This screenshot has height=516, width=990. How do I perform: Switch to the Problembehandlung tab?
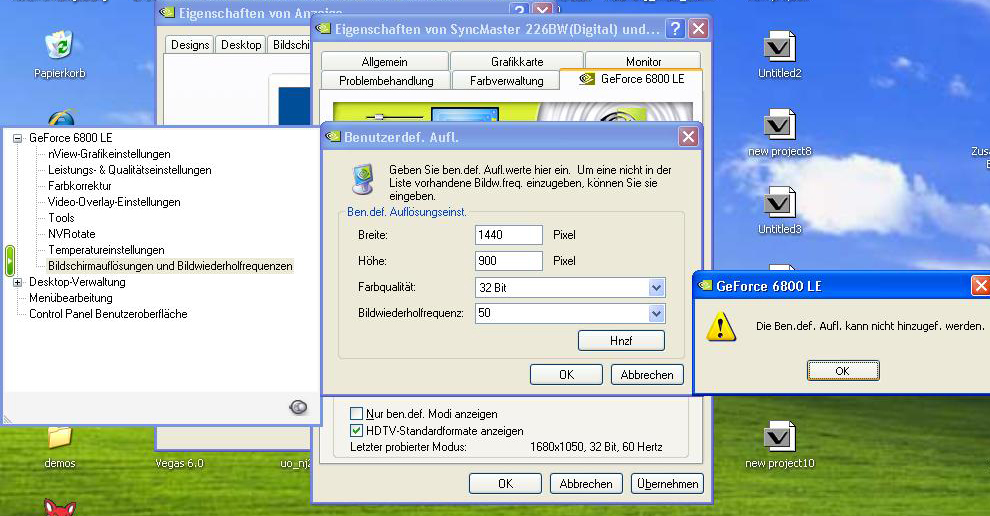[x=386, y=80]
